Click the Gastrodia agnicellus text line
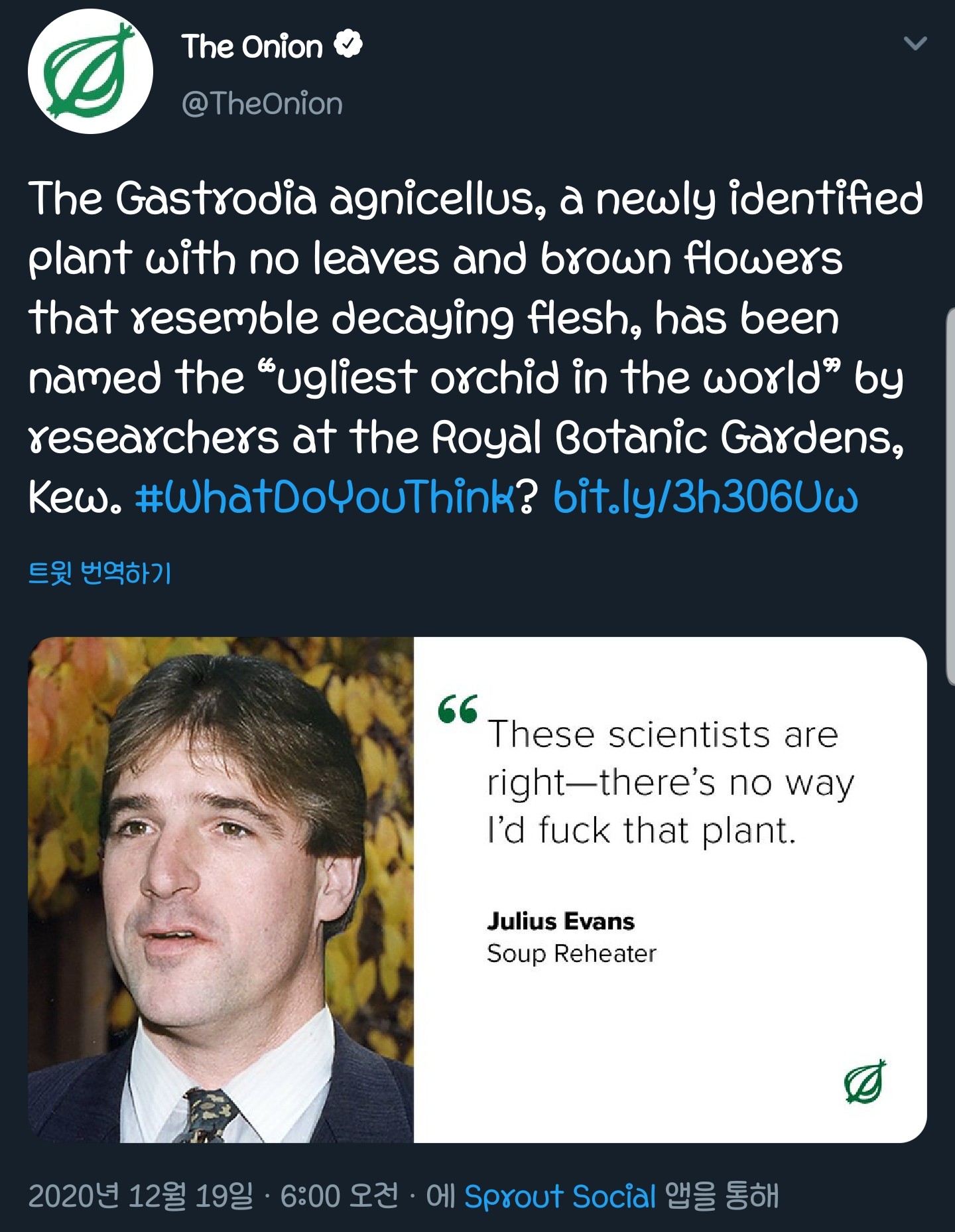The width and height of the screenshot is (955, 1232). tap(476, 198)
